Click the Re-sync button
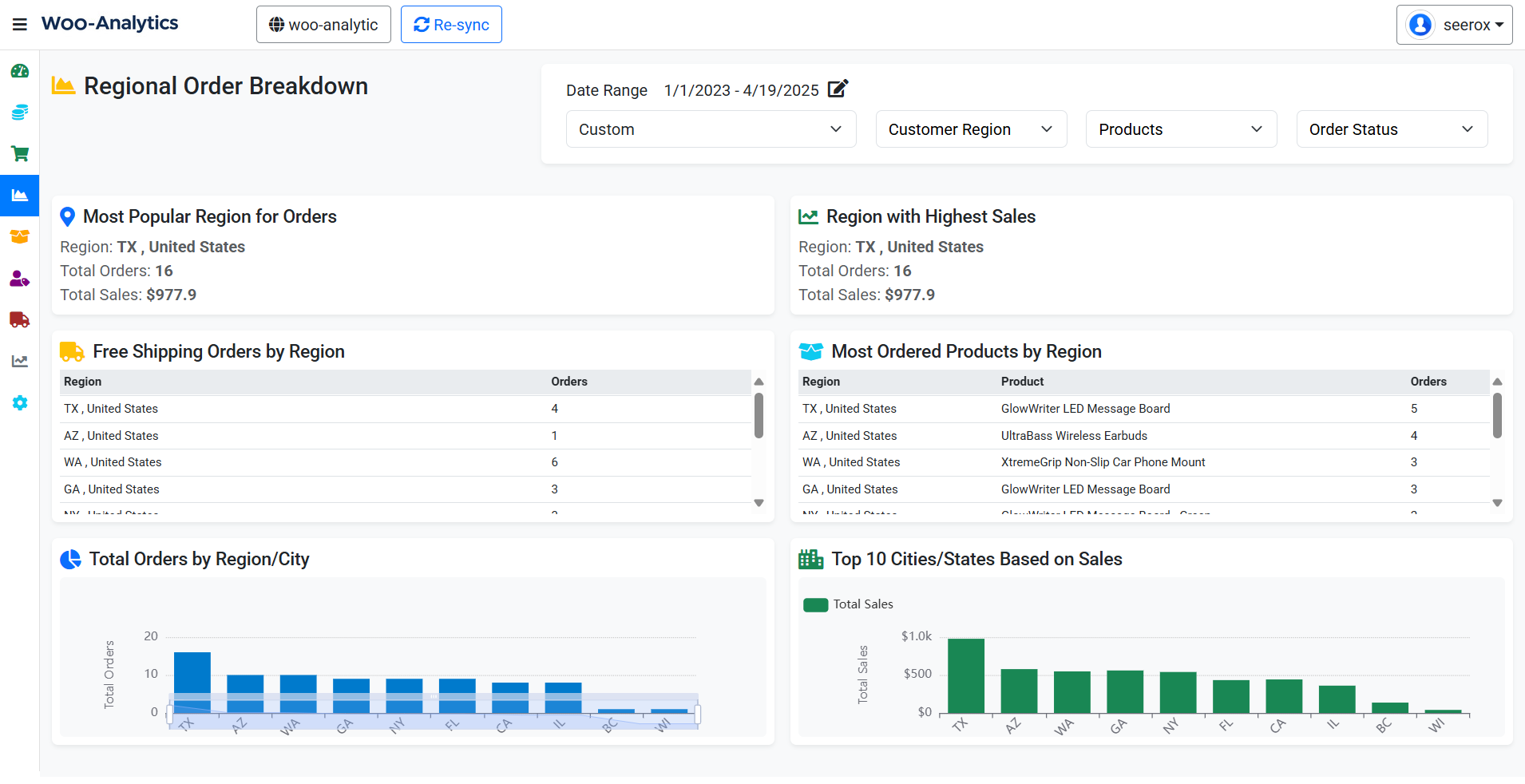 pos(451,25)
